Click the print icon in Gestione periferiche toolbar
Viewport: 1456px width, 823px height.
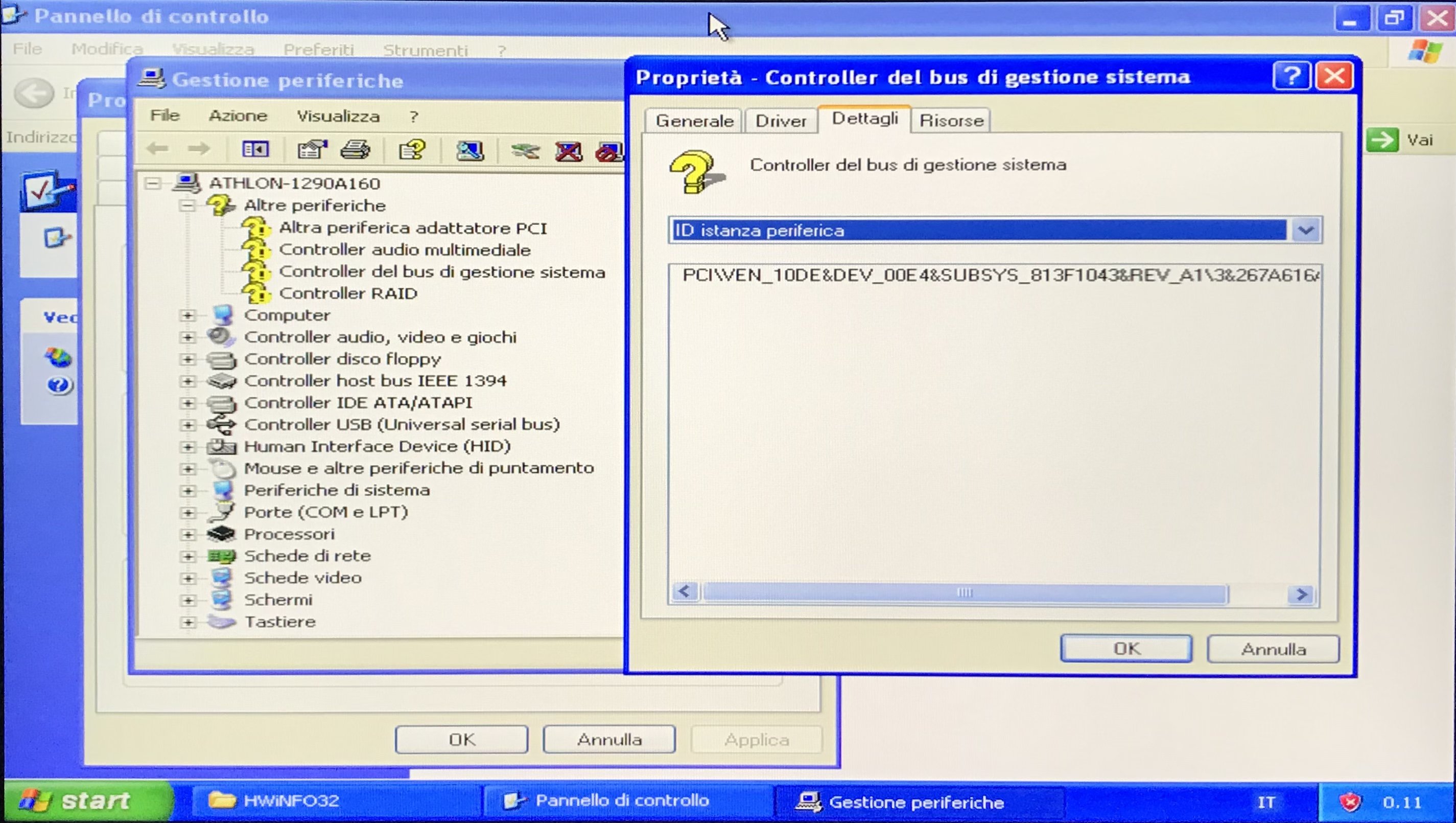(356, 150)
